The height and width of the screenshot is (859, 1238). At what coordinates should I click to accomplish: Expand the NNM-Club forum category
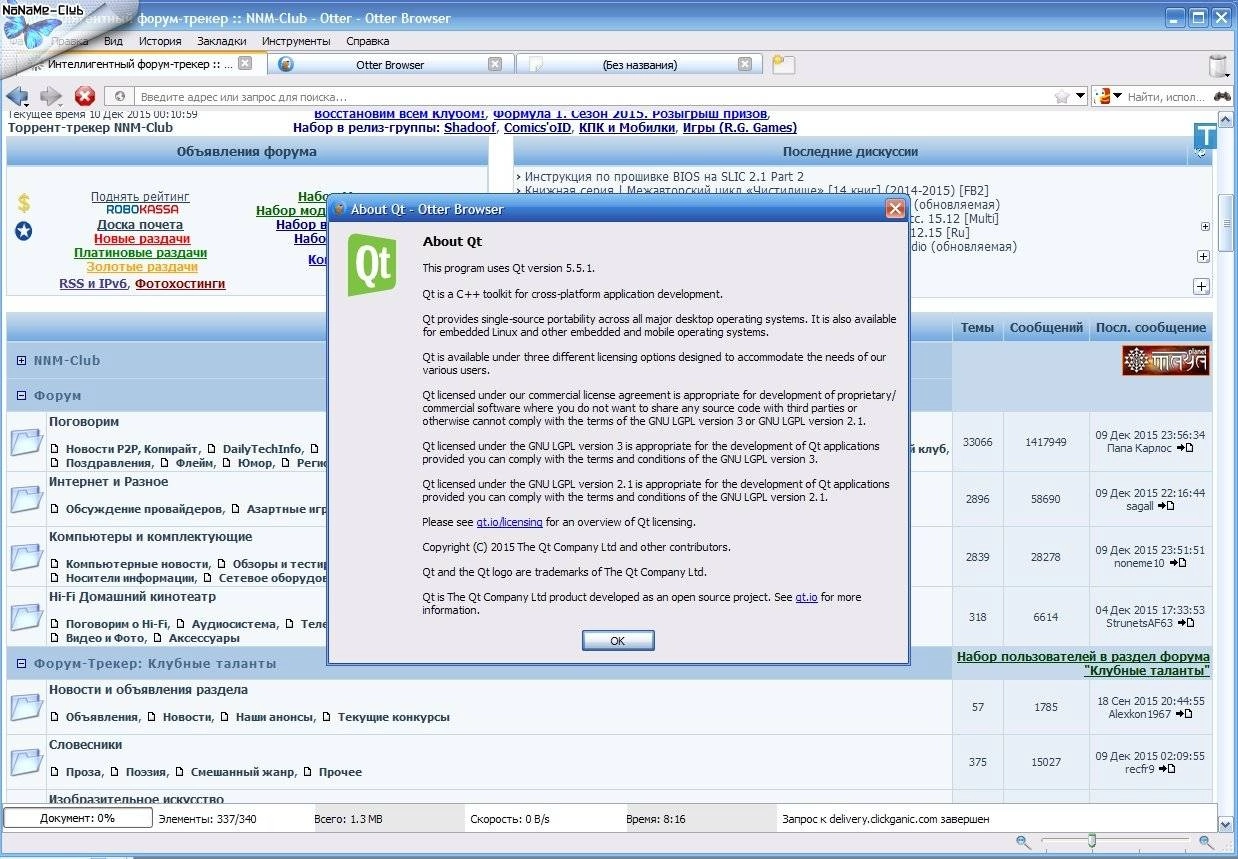click(22, 361)
